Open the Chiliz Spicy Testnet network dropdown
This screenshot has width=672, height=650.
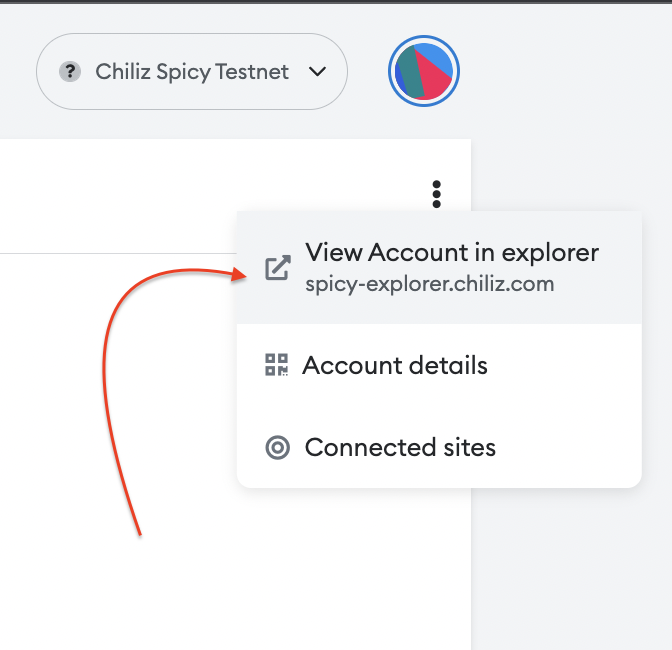tap(191, 72)
